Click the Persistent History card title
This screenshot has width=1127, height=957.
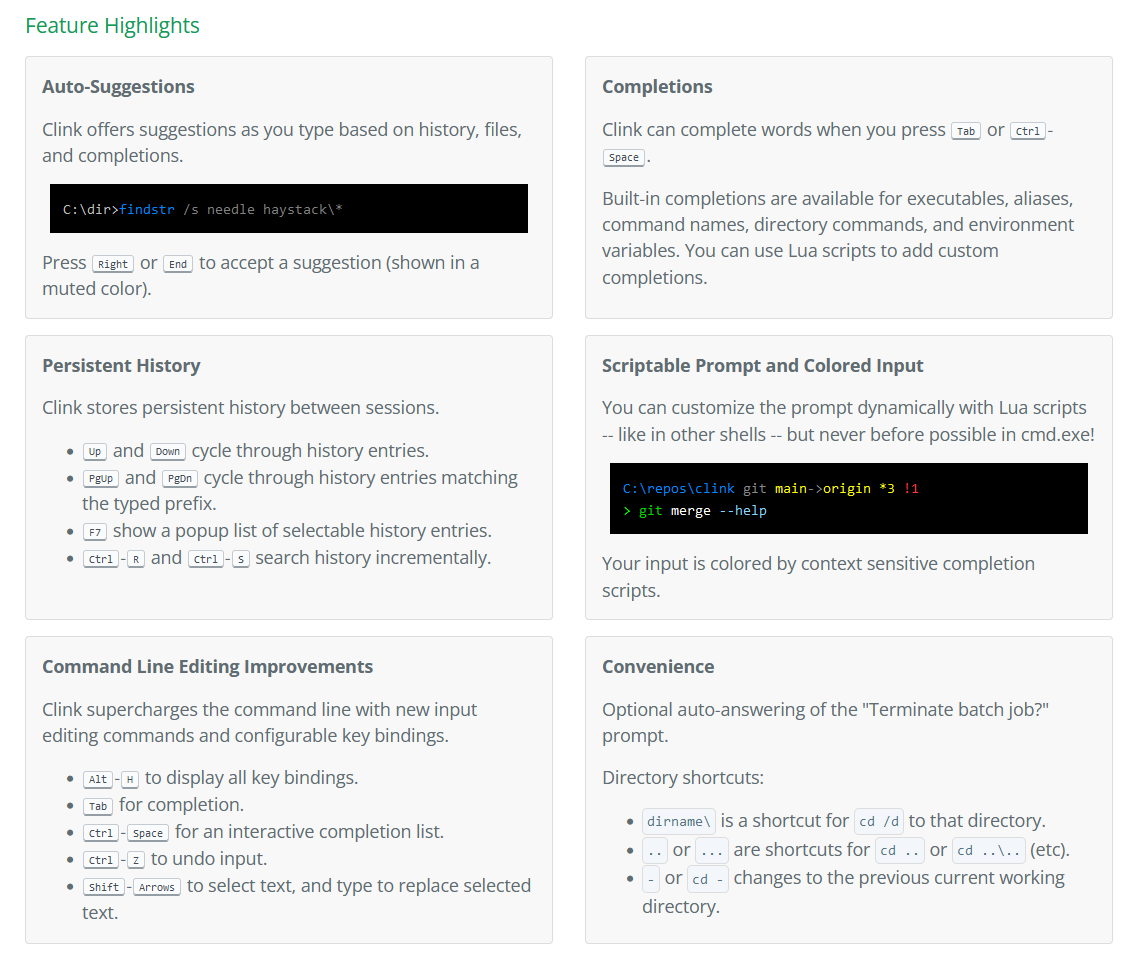pyautogui.click(x=121, y=366)
